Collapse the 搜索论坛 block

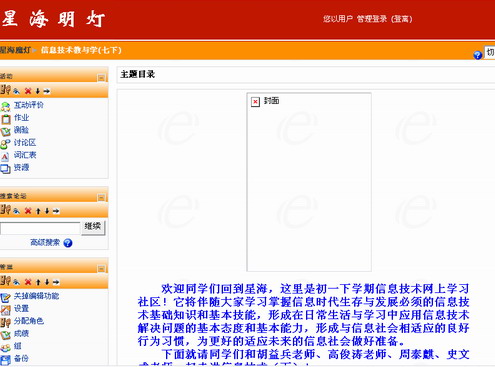click(101, 198)
